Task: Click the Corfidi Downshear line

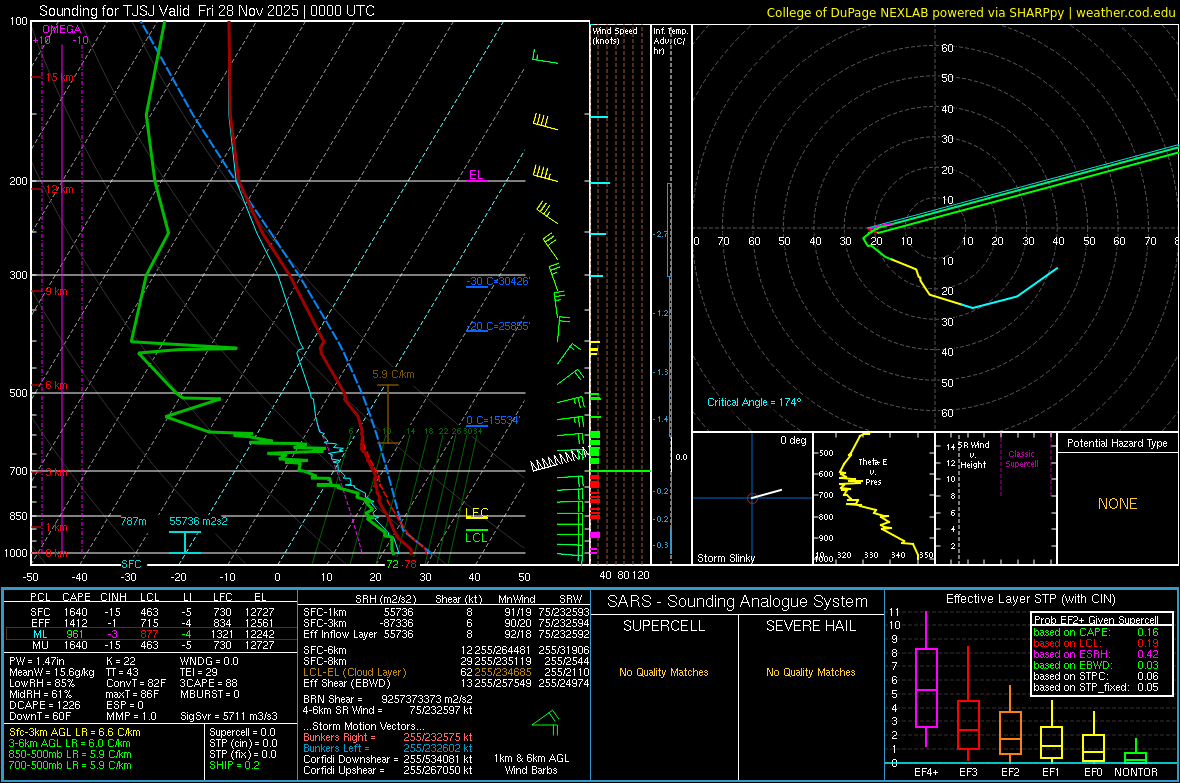Action: pyautogui.click(x=388, y=759)
